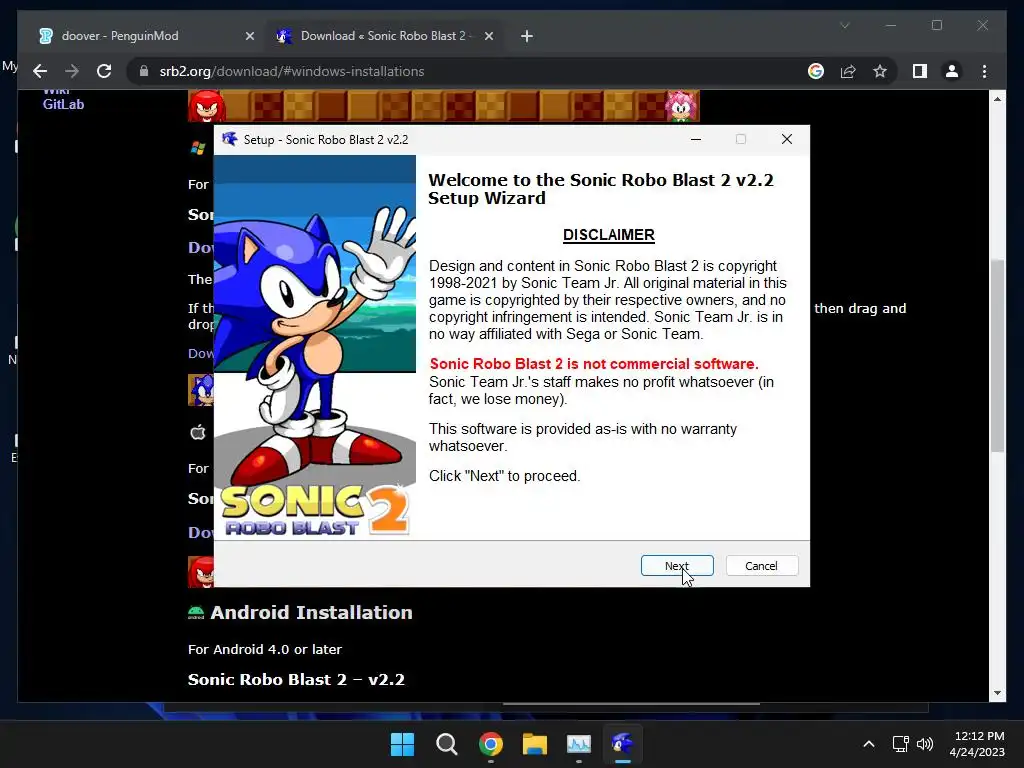Screen dimensions: 1024x768
Task: Open clock and date 12:12 PM
Action: (977, 744)
